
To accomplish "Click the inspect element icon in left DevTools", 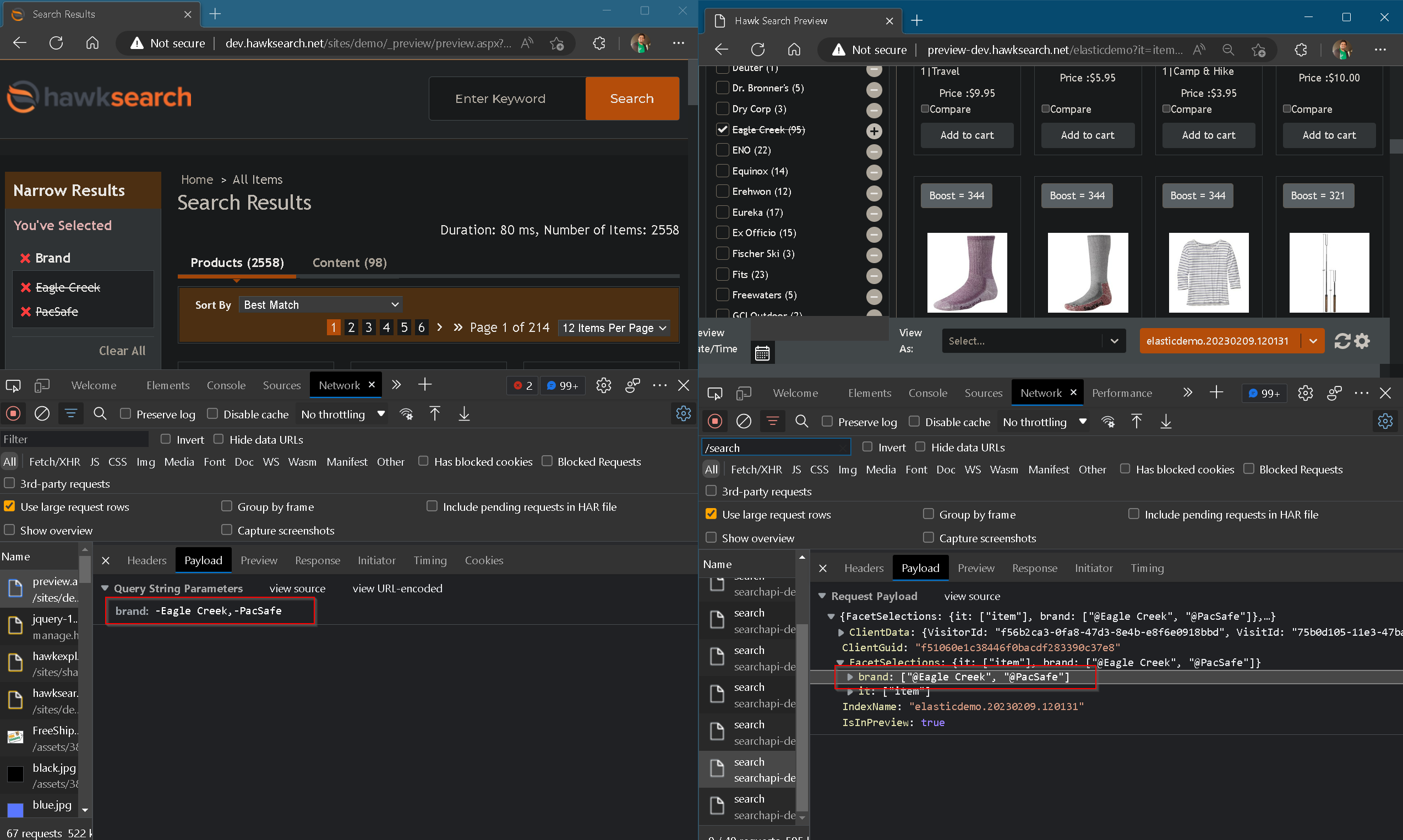I will coord(13,385).
